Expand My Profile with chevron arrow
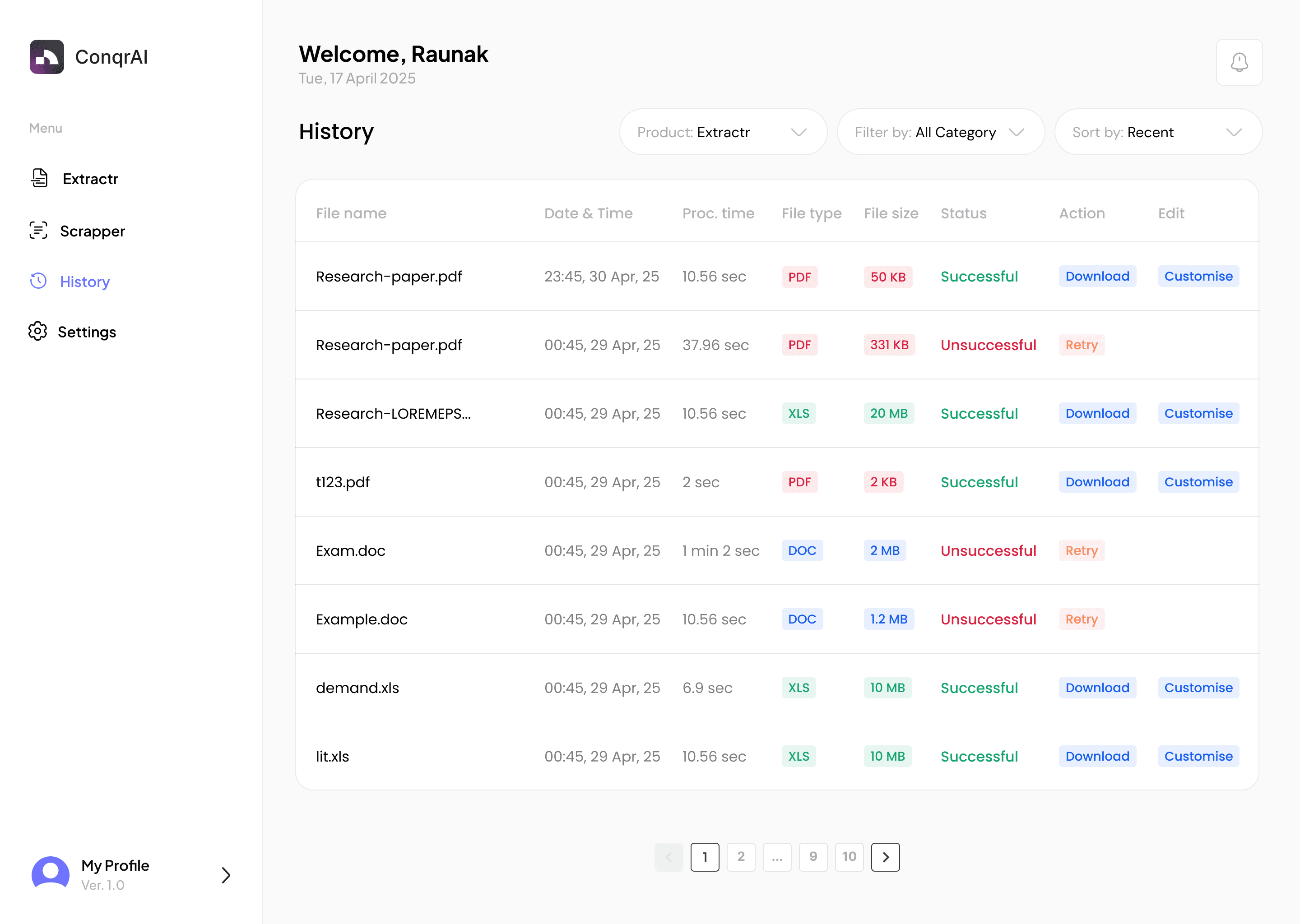Screen dimensions: 1300x924 pyautogui.click(x=226, y=874)
